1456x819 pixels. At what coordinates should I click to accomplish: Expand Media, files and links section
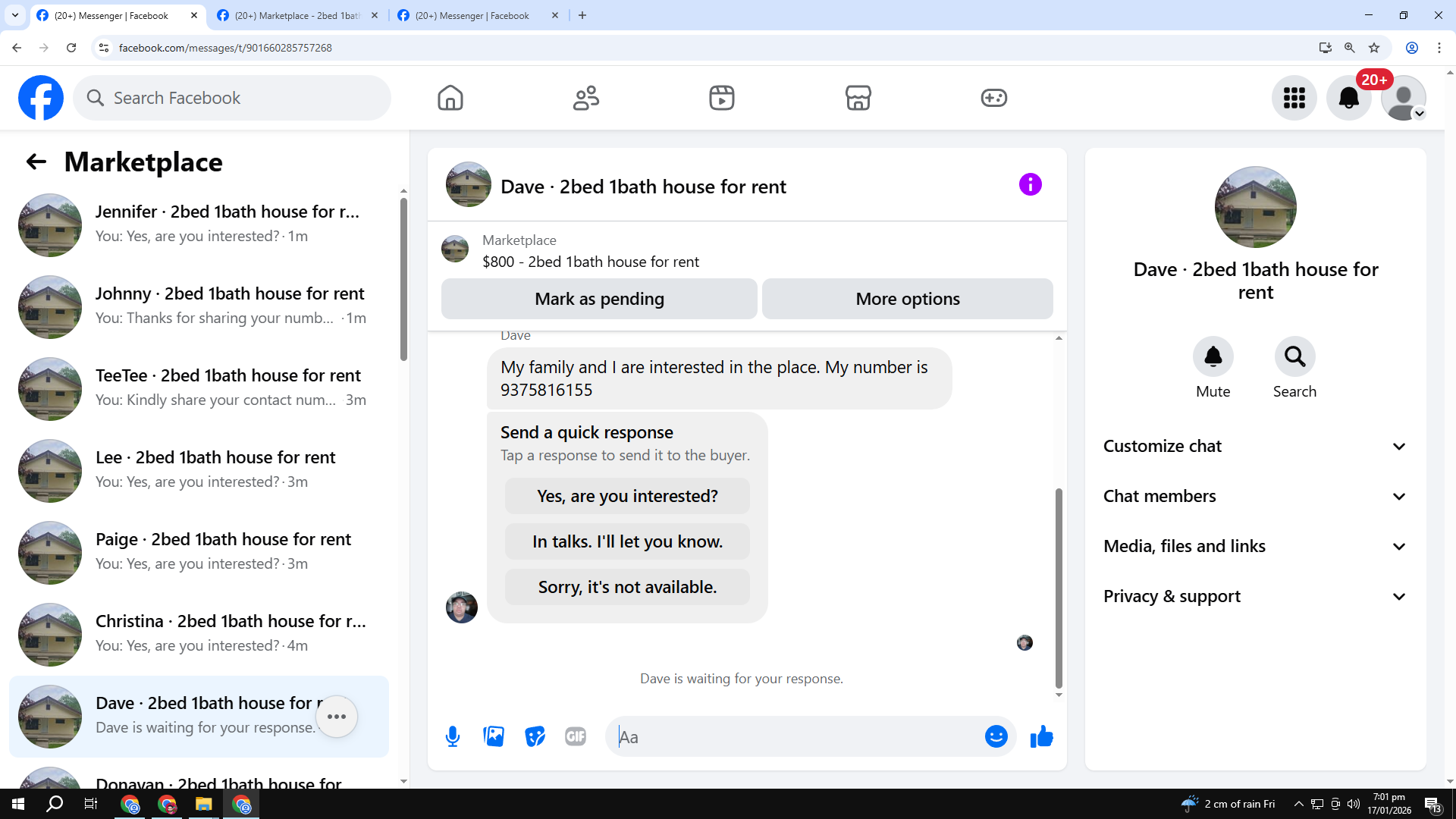1255,547
